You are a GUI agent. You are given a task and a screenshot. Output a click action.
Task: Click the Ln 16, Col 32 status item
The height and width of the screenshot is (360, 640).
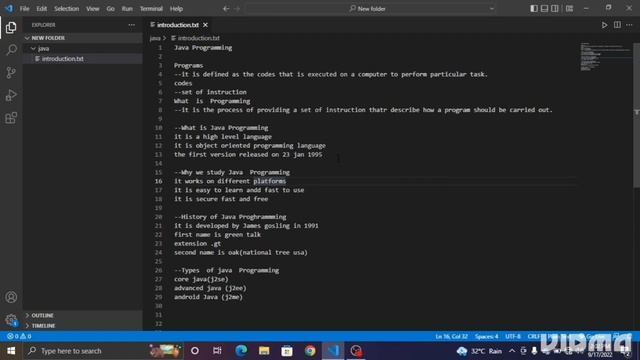pos(451,336)
